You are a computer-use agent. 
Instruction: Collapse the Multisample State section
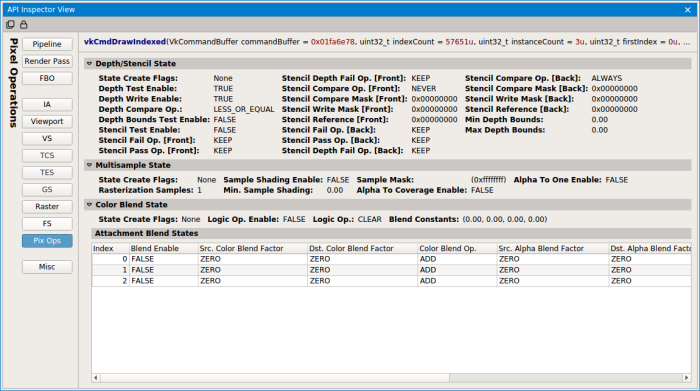89,165
